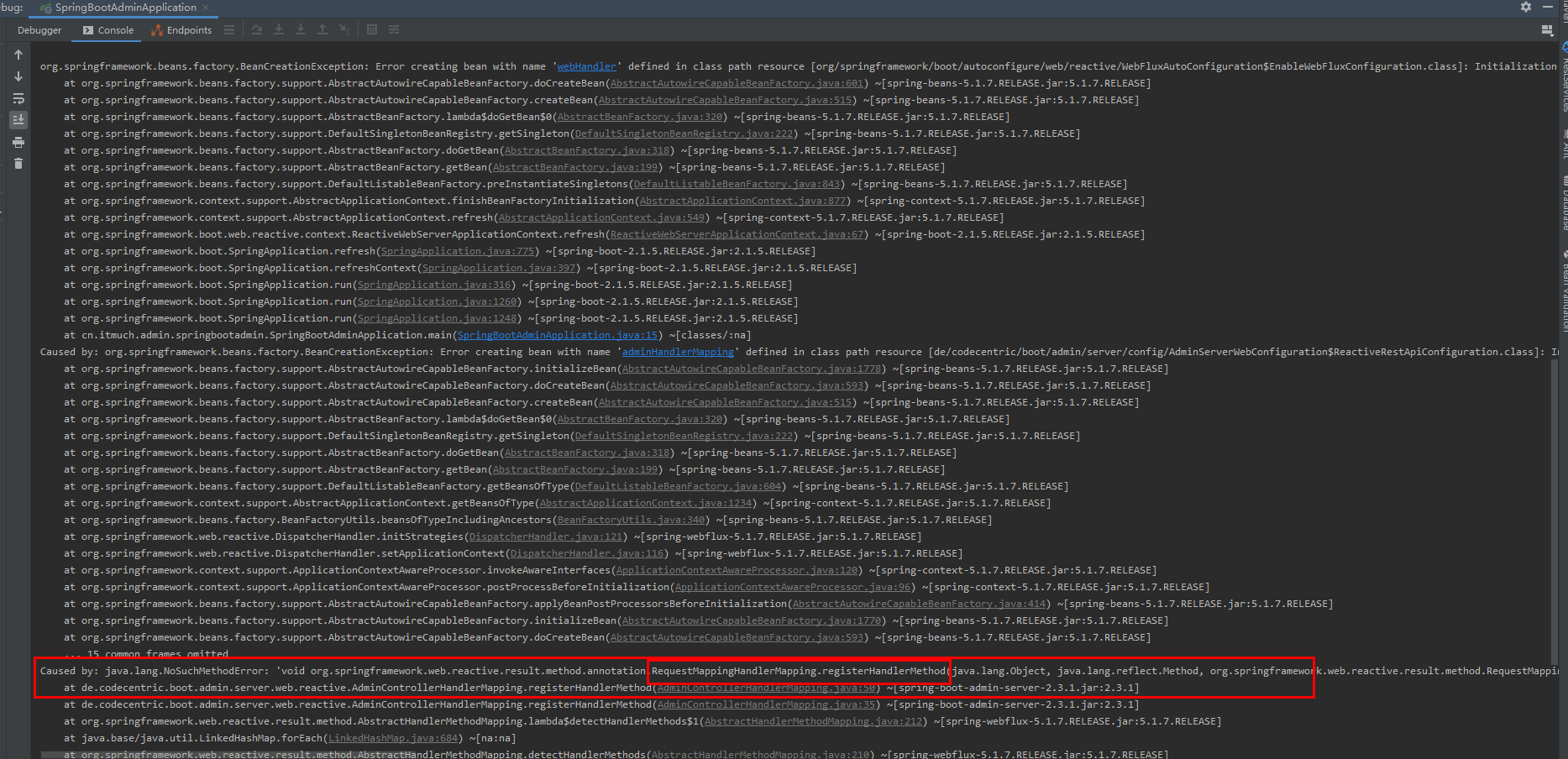Click the NoSuchMethodError 'Caused by' line
The height and width of the screenshot is (759, 1568).
[x=798, y=671]
